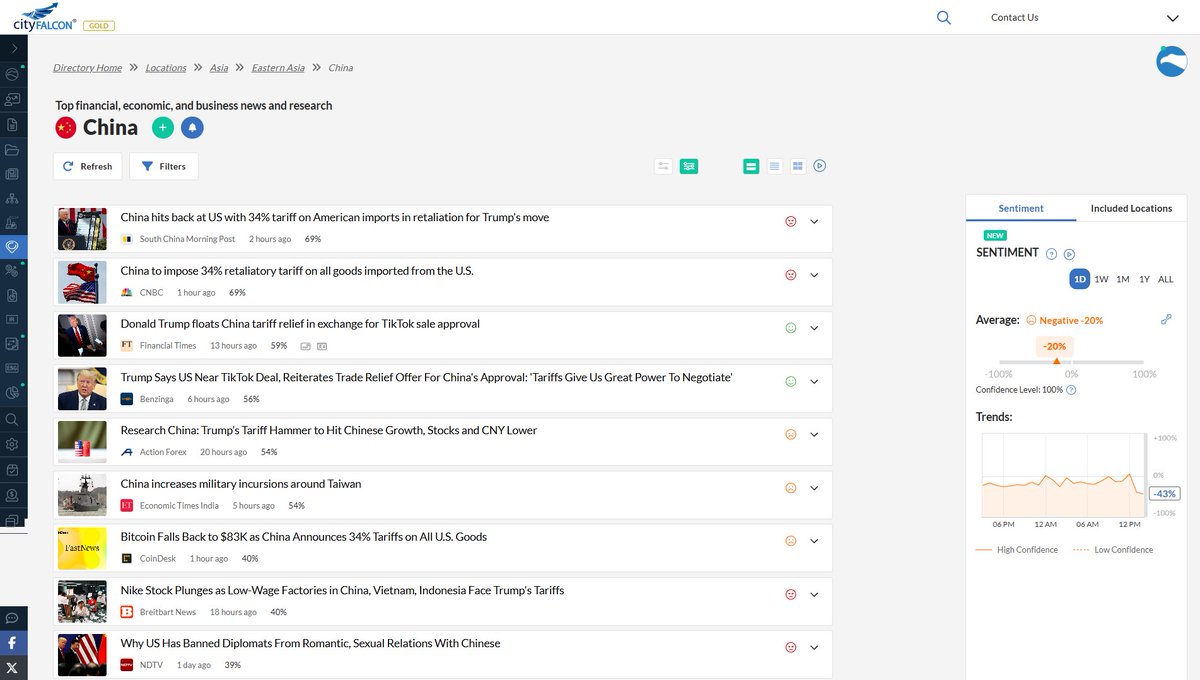Select the 1D sentiment timeframe
The width and height of the screenshot is (1200, 680).
point(1079,279)
